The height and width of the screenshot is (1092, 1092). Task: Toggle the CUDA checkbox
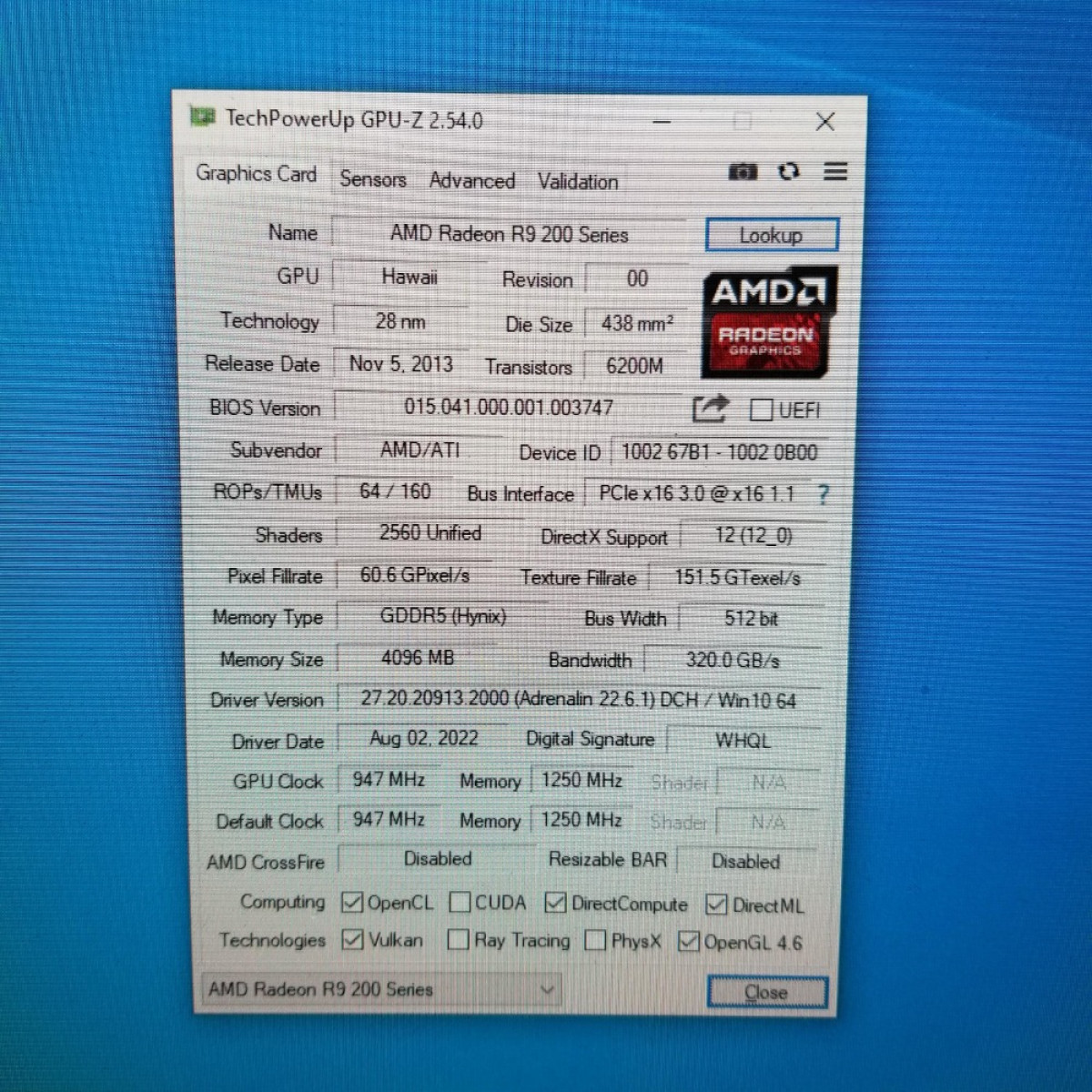coord(460,902)
